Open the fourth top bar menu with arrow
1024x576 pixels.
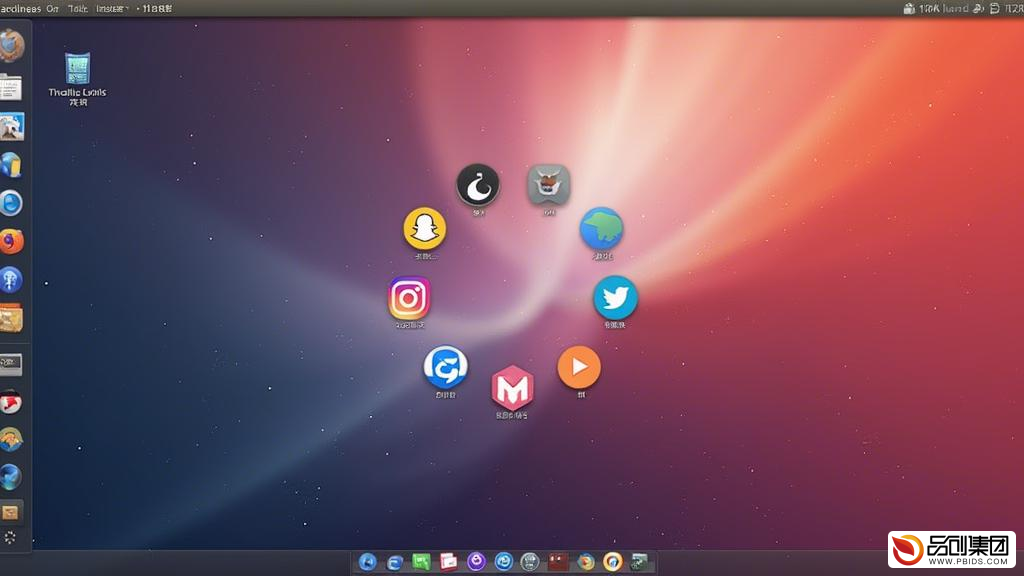(x=113, y=8)
